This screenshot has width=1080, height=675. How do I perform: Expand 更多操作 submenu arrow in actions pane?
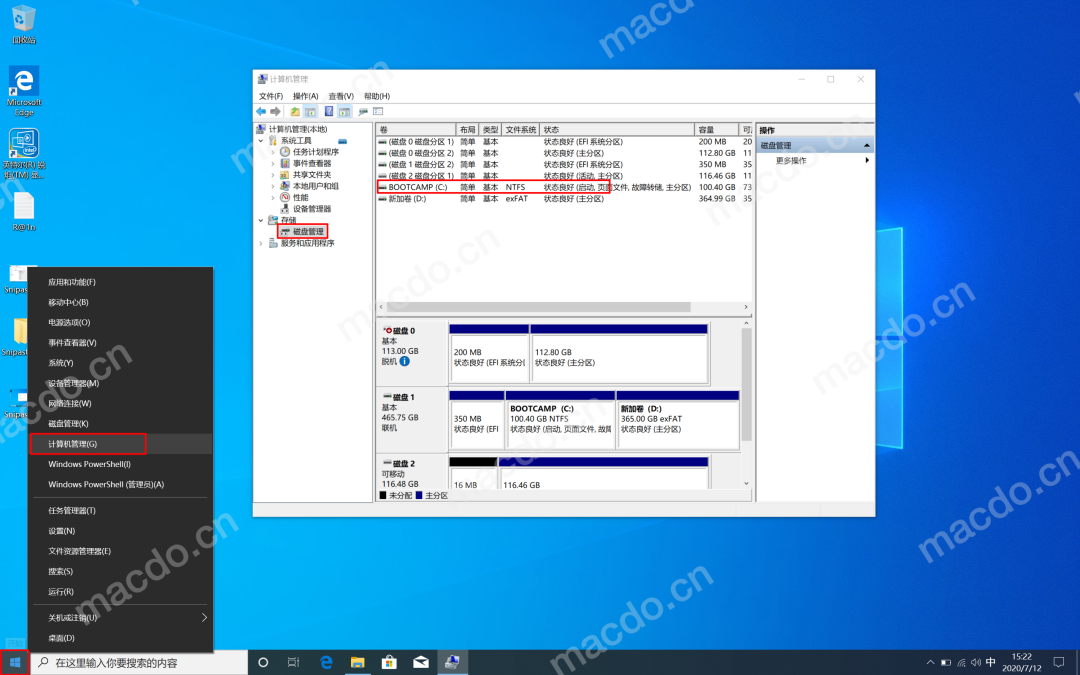coord(866,160)
